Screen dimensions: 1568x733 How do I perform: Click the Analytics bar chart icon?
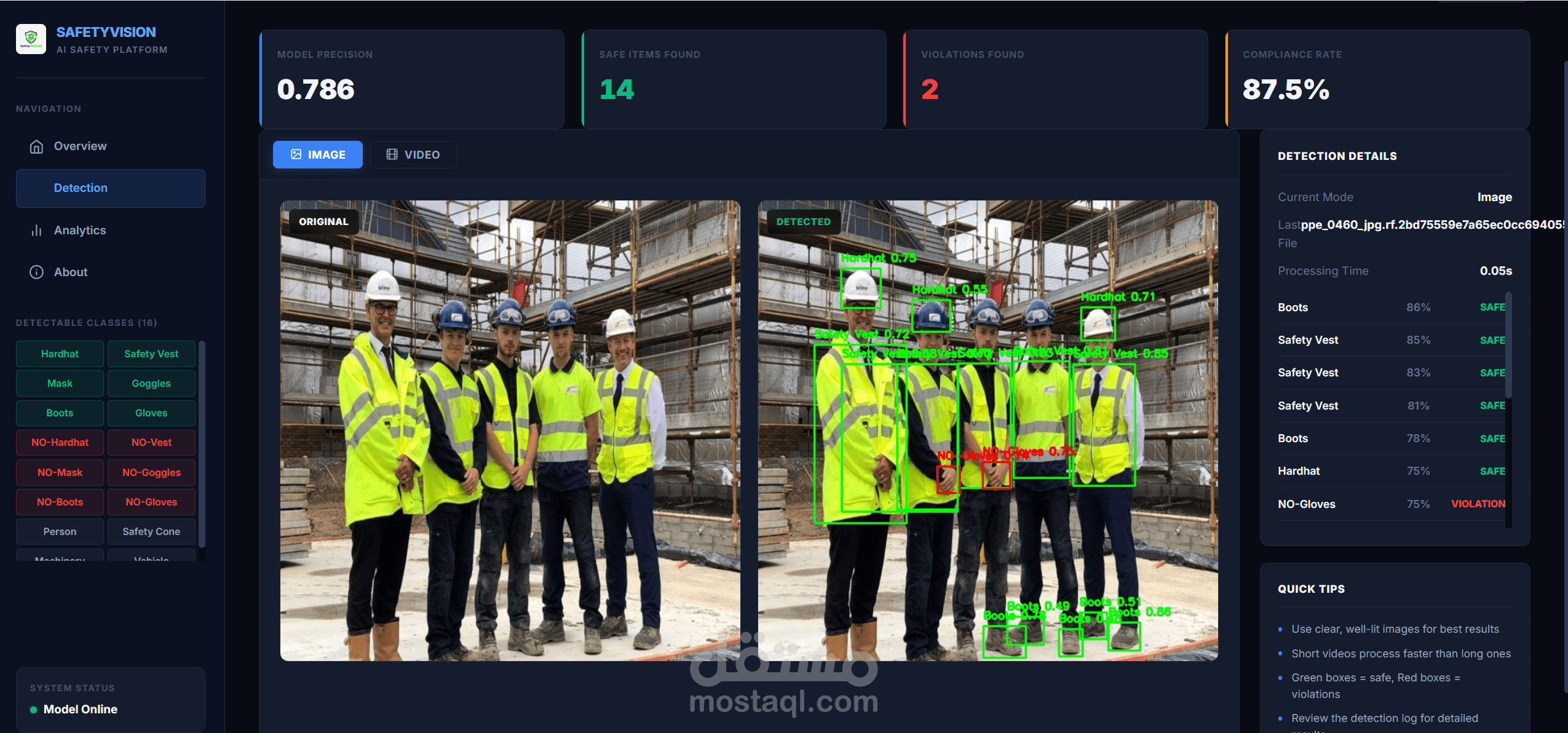click(x=36, y=231)
